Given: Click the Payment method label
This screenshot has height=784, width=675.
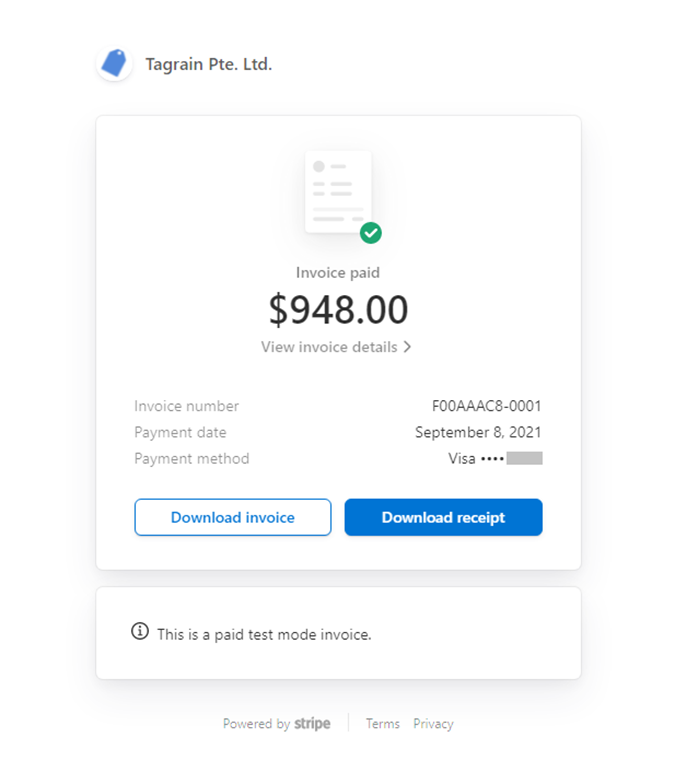Looking at the screenshot, I should point(192,459).
